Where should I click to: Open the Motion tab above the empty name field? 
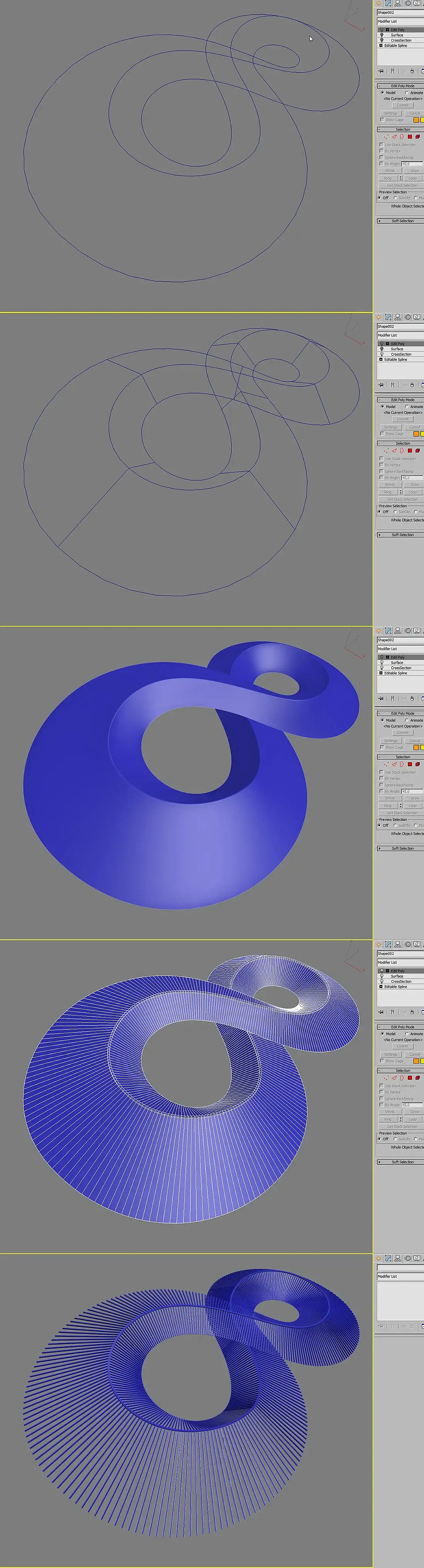pyautogui.click(x=408, y=1258)
